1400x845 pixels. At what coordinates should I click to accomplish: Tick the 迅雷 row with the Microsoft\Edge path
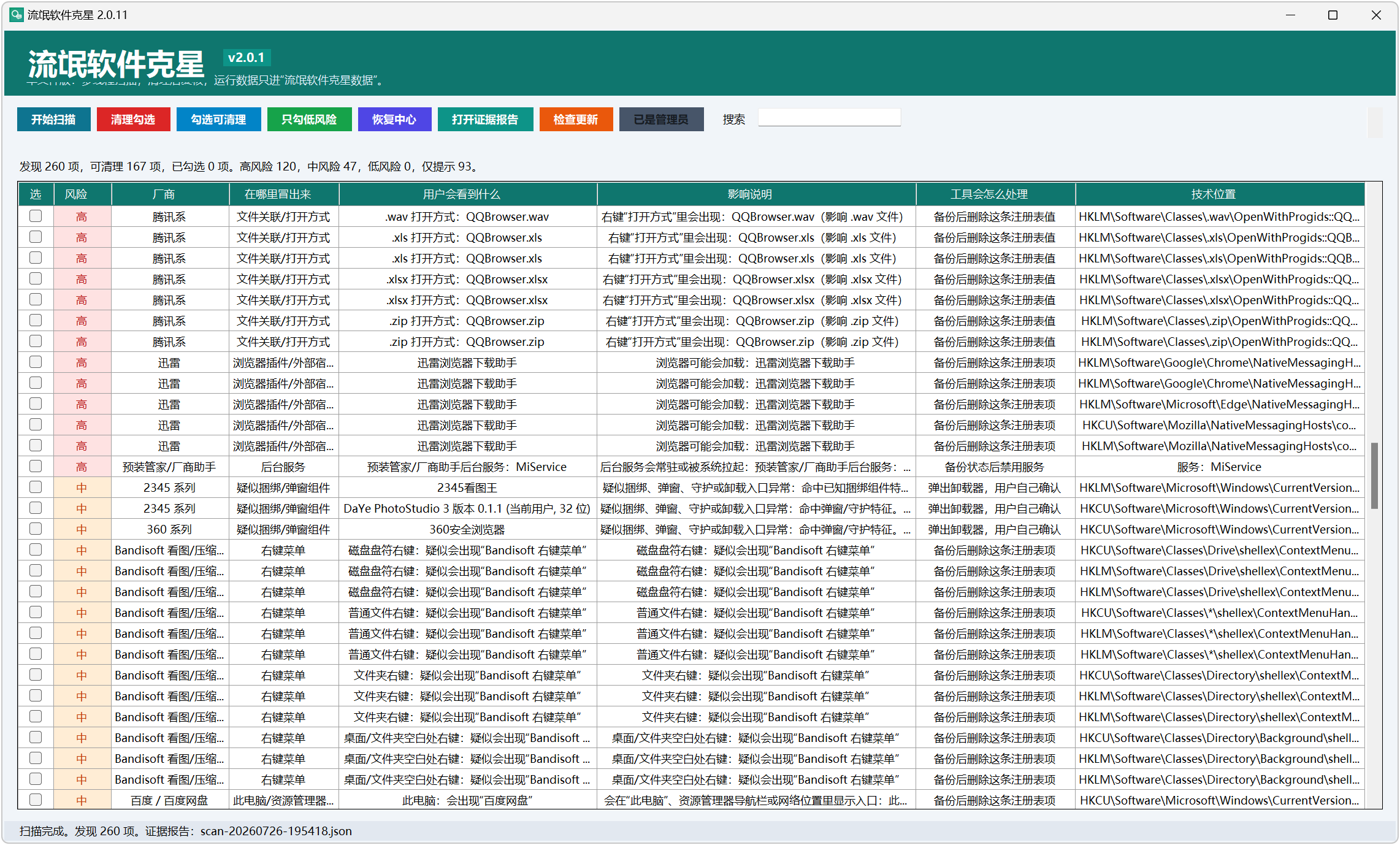(36, 404)
